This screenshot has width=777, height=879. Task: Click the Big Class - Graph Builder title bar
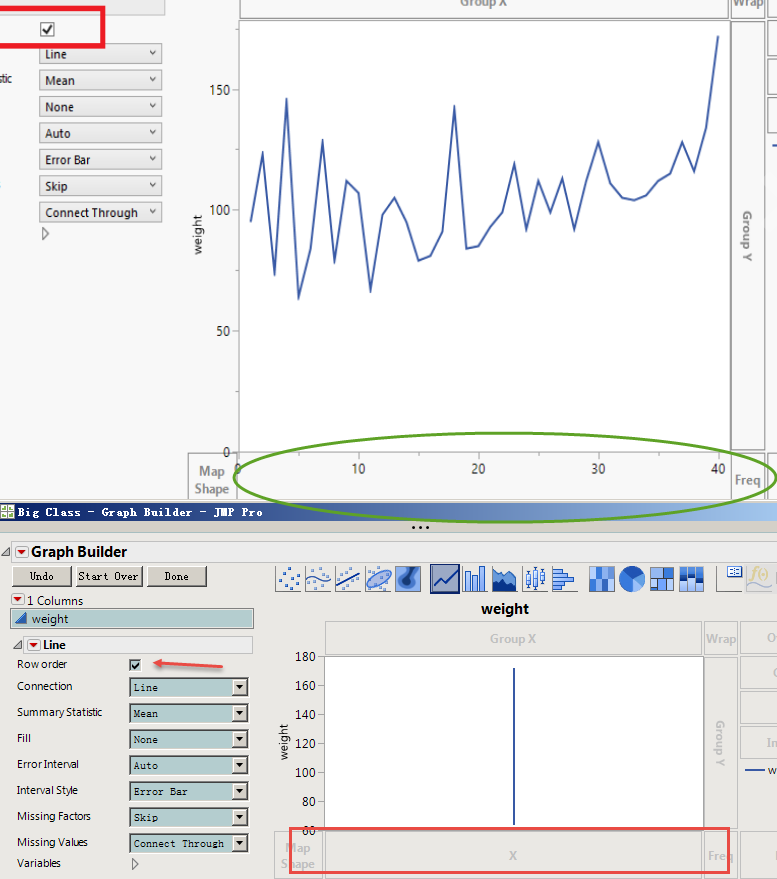(x=388, y=512)
